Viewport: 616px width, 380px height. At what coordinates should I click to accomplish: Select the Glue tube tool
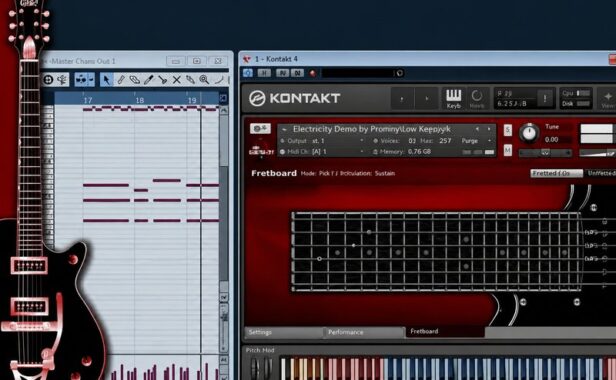pyautogui.click(x=191, y=80)
